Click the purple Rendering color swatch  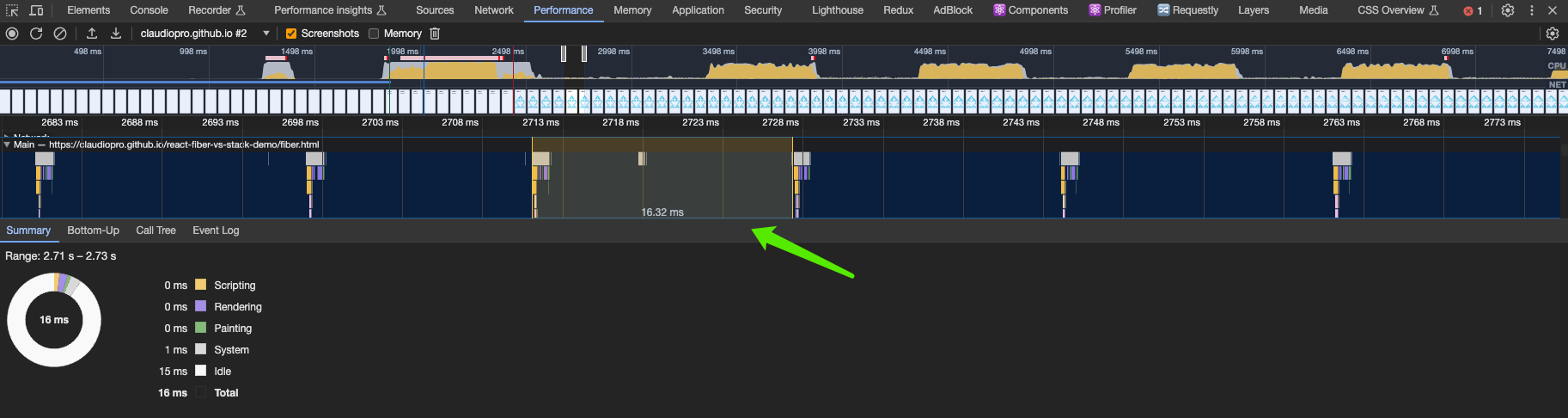pos(200,306)
